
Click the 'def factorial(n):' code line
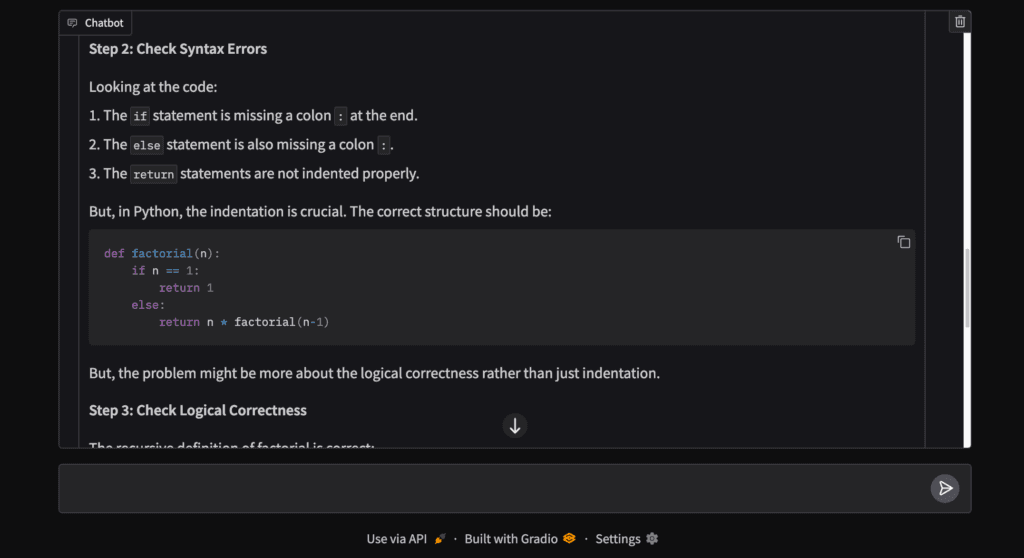pyautogui.click(x=162, y=254)
